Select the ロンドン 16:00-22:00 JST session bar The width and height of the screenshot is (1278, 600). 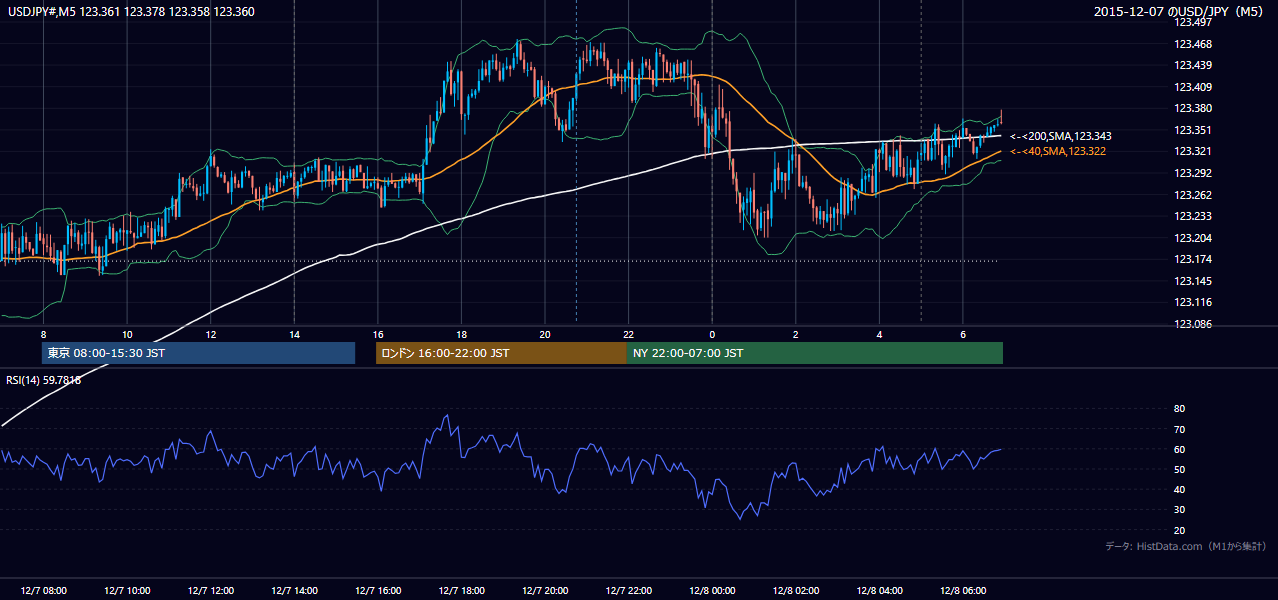pyautogui.click(x=501, y=353)
